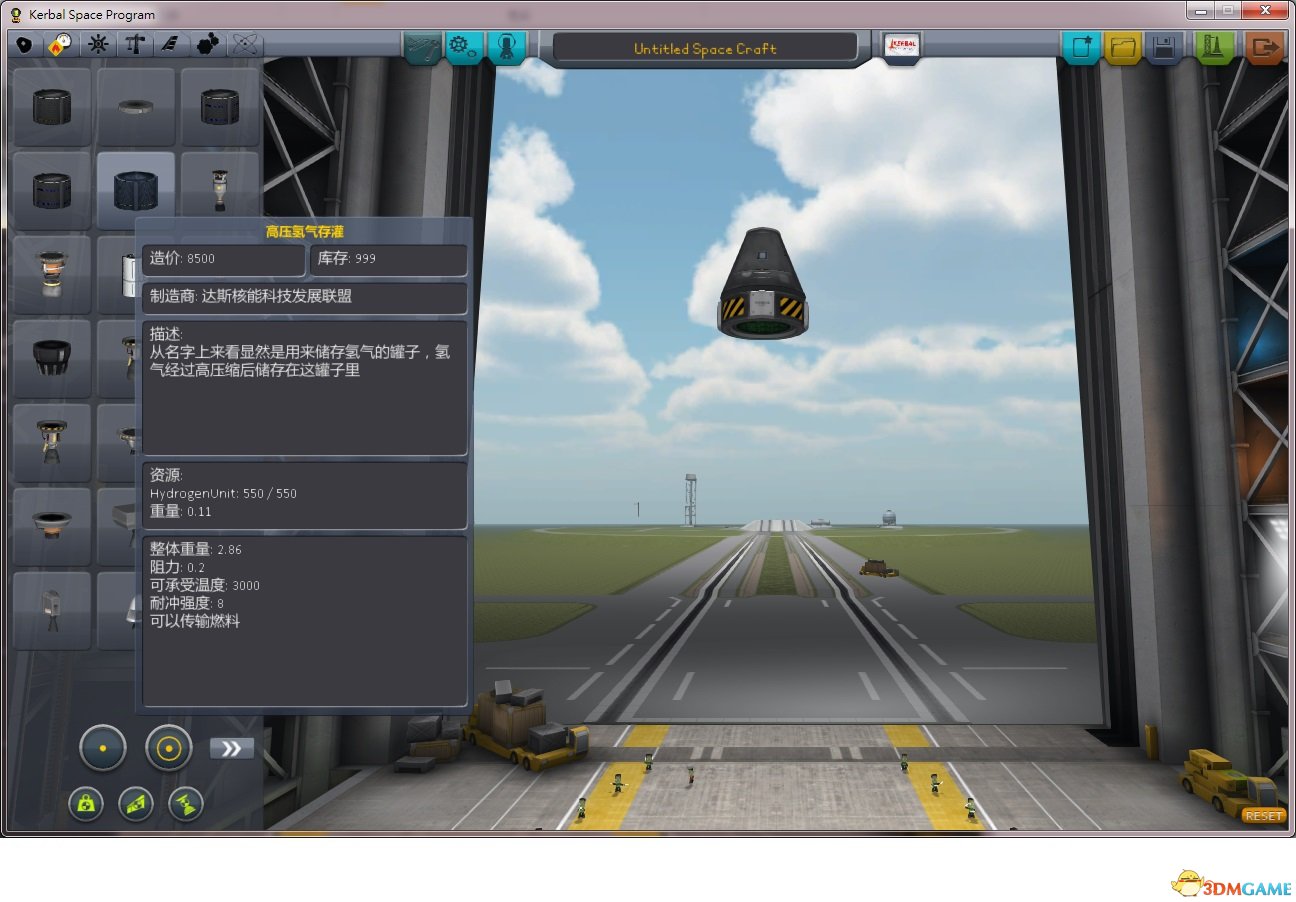Switch to the Structural parts tab
The image size is (1296, 902).
134,45
